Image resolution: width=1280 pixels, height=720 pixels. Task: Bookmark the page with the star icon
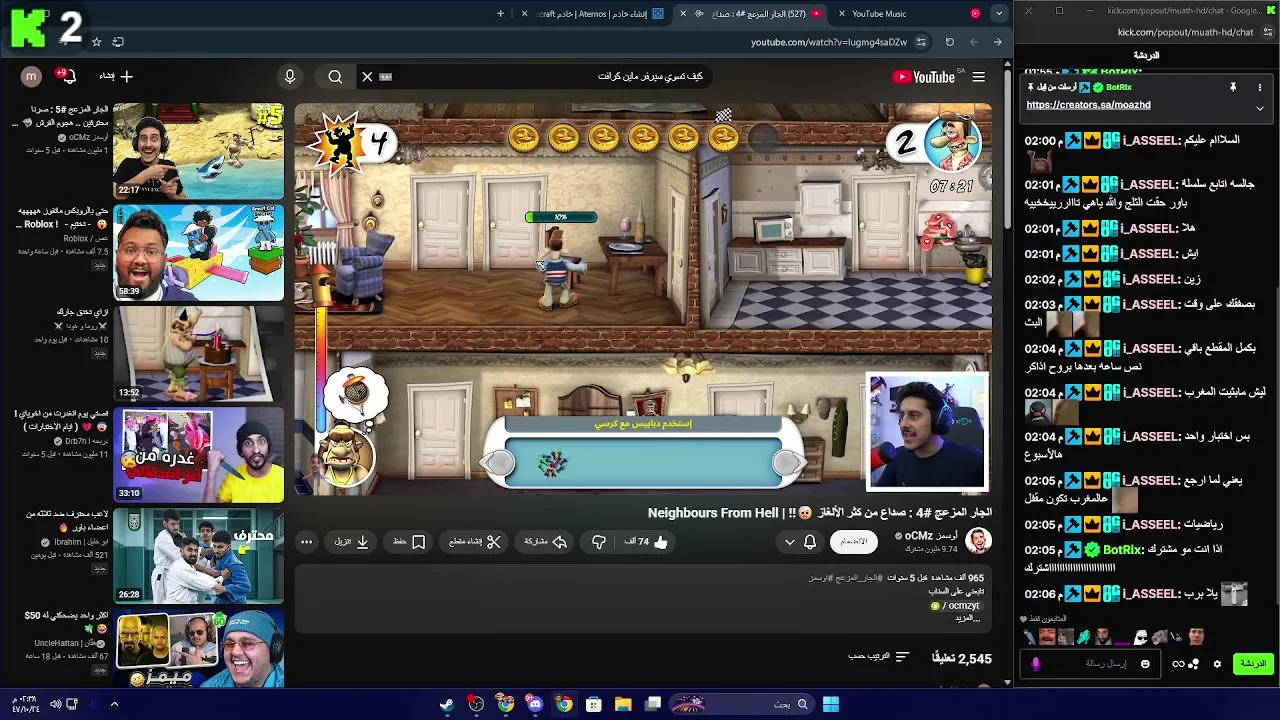96,42
